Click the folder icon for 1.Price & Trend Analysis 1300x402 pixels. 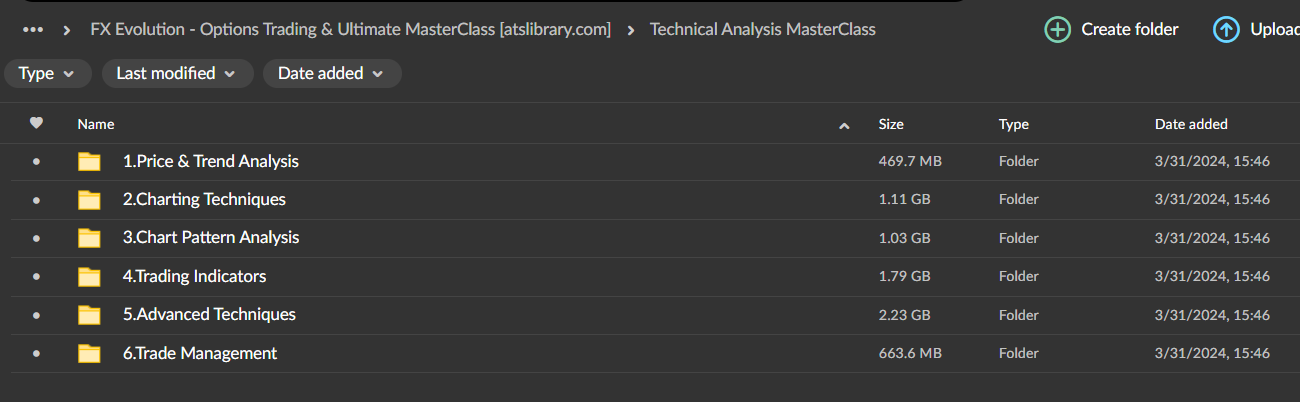[90, 162]
